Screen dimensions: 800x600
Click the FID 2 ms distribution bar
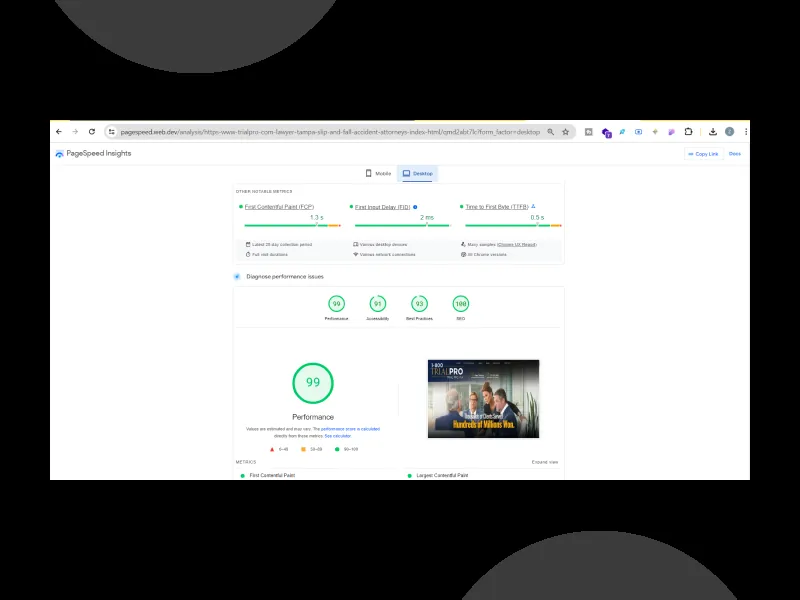[x=403, y=225]
